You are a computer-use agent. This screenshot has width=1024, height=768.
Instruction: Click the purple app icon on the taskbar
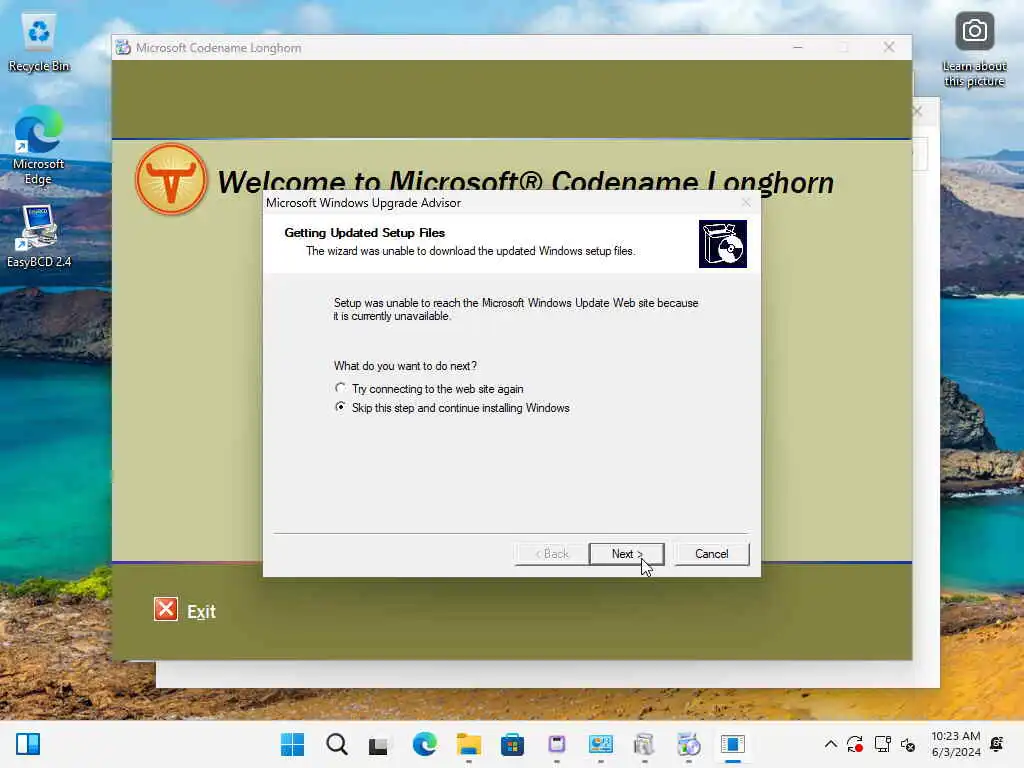pyautogui.click(x=556, y=744)
